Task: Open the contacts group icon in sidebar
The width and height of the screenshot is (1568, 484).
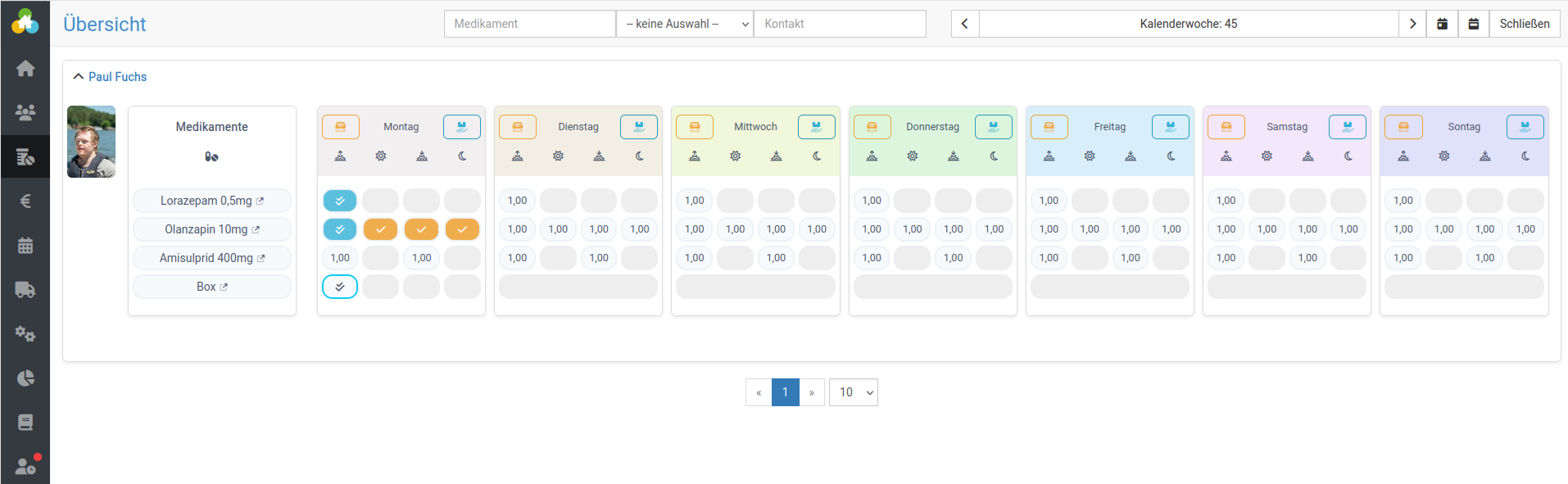Action: (x=25, y=112)
